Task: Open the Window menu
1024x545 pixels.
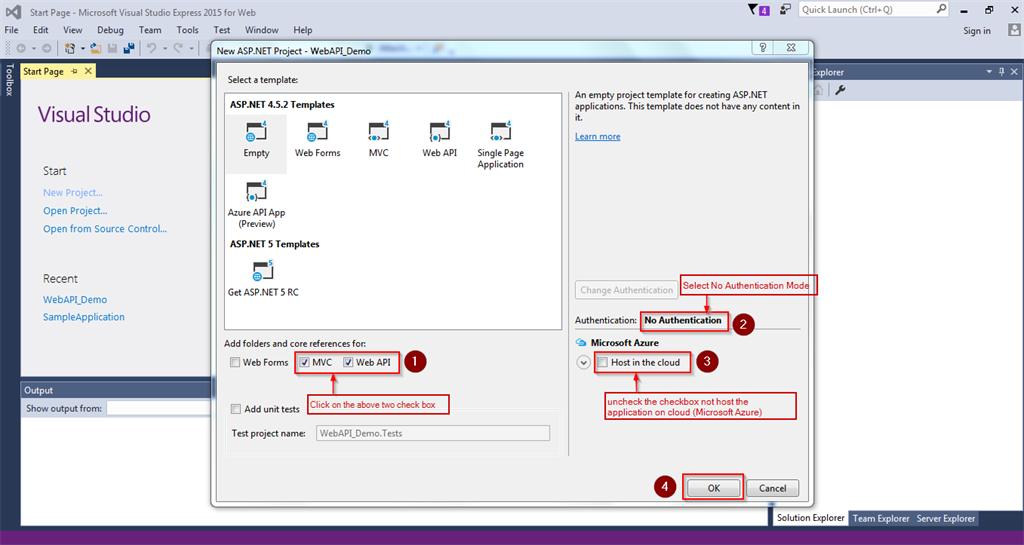Action: click(262, 30)
